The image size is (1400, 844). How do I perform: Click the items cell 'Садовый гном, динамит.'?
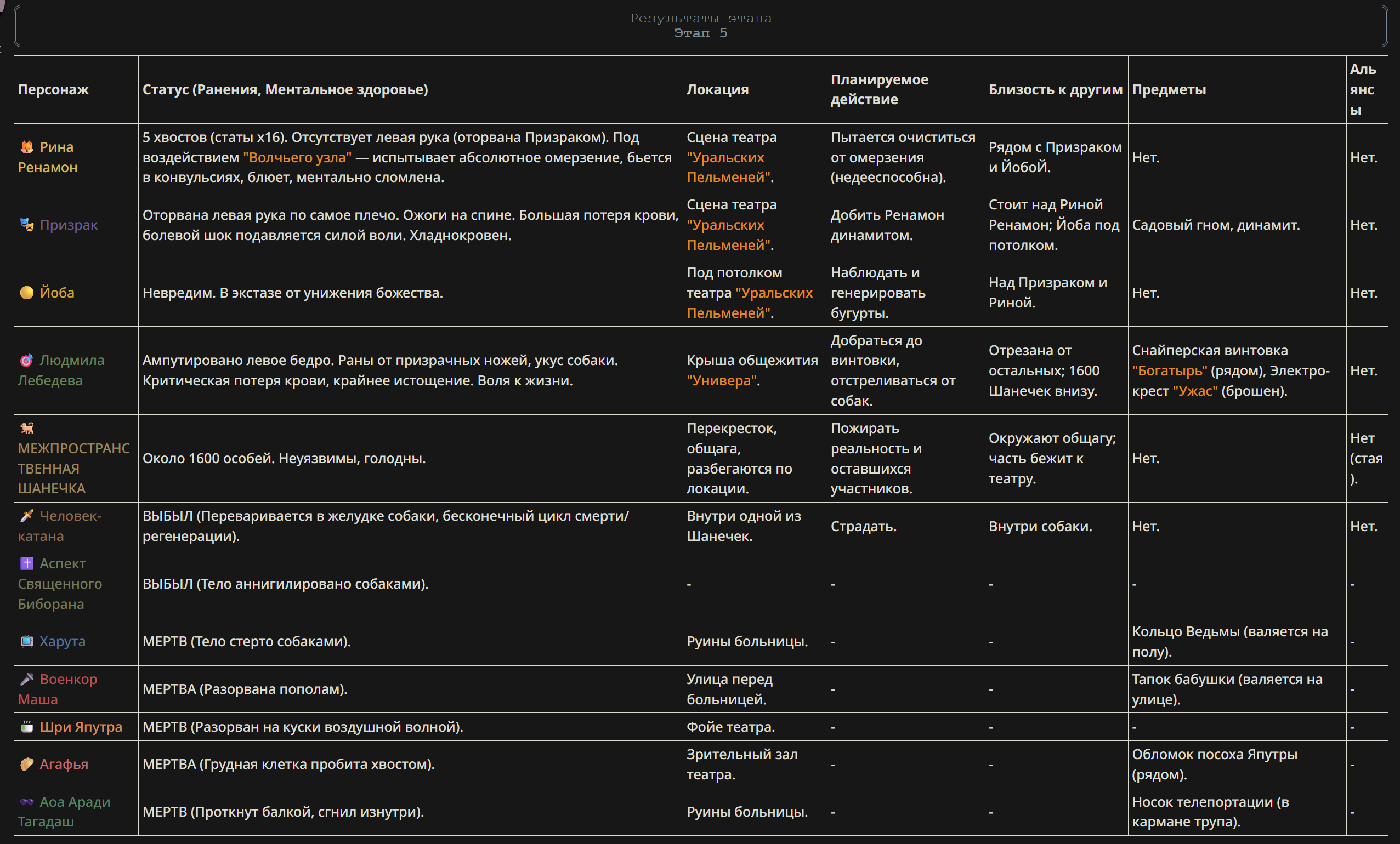pyautogui.click(x=1216, y=225)
